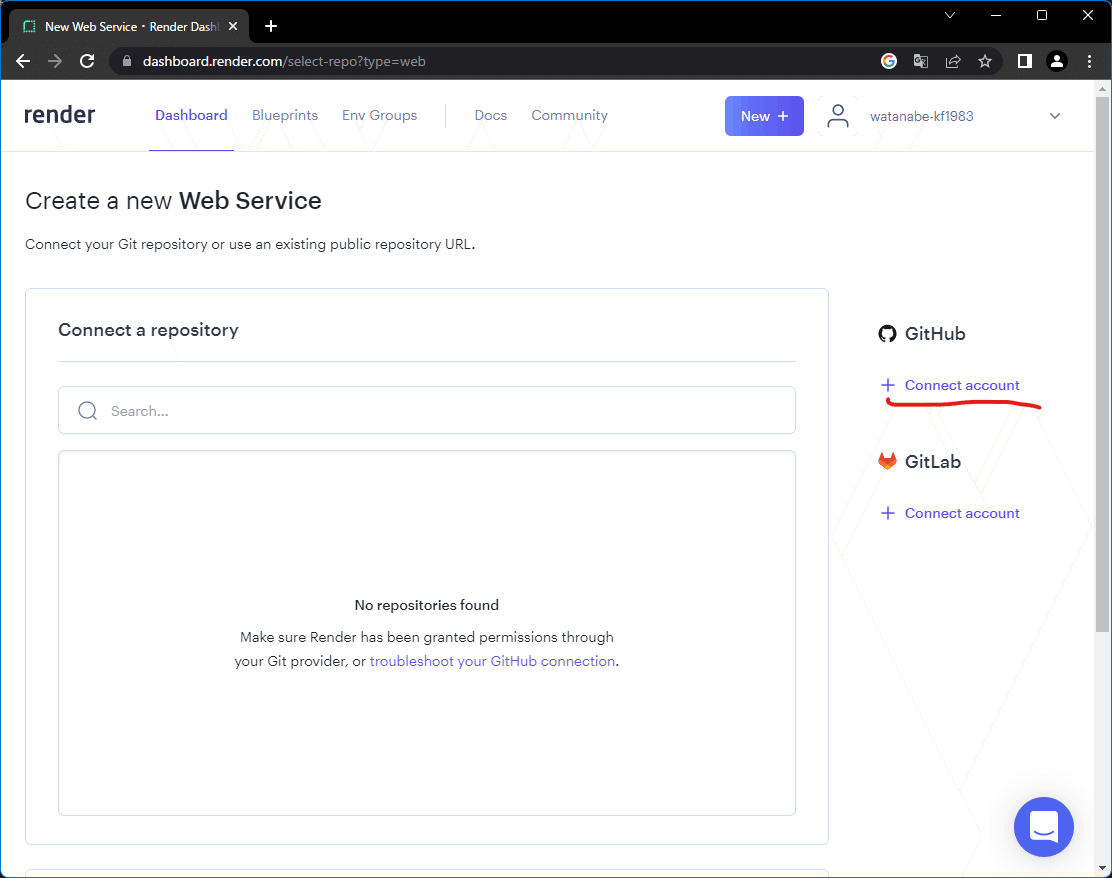Click the GitHub provider label
1112x878 pixels.
935,333
